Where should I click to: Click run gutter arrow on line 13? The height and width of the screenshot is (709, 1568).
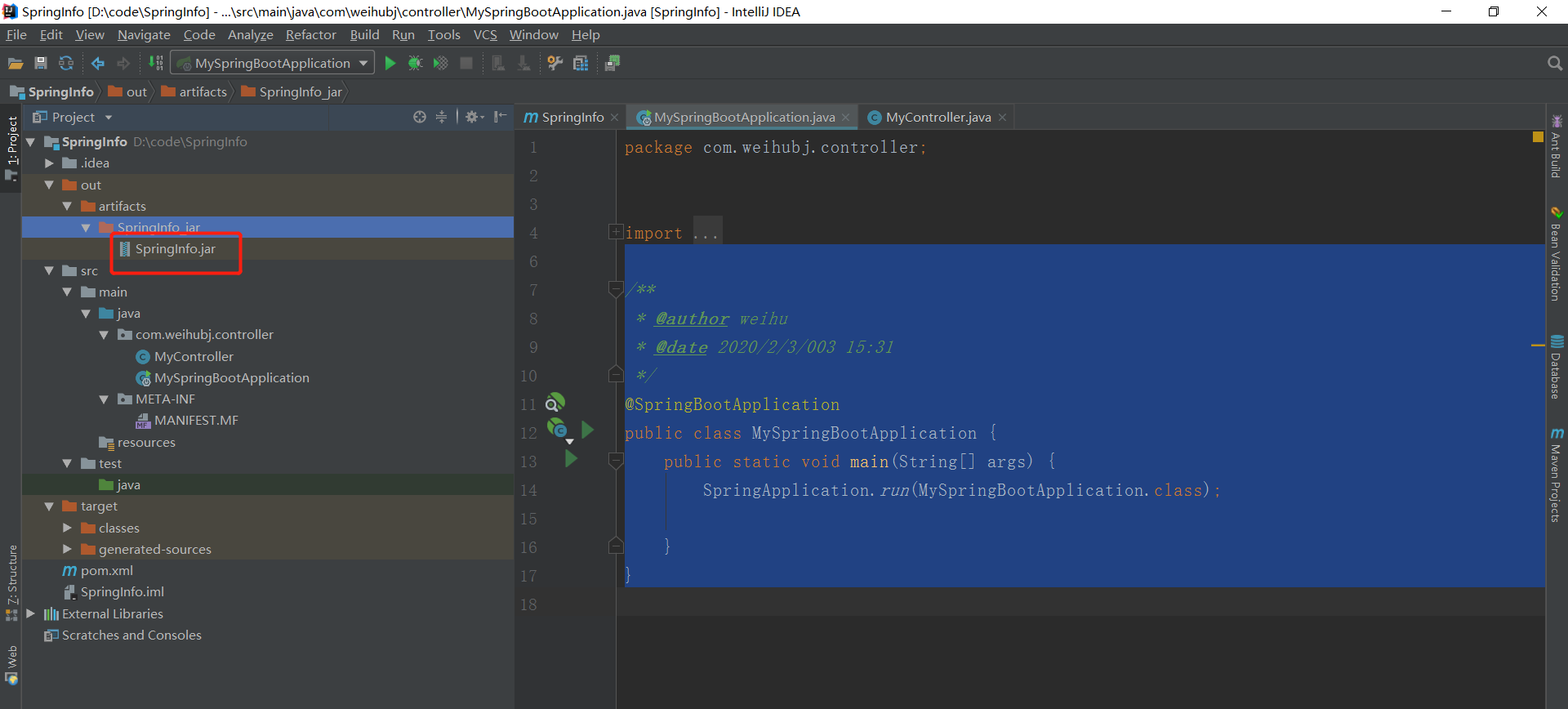[x=571, y=458]
